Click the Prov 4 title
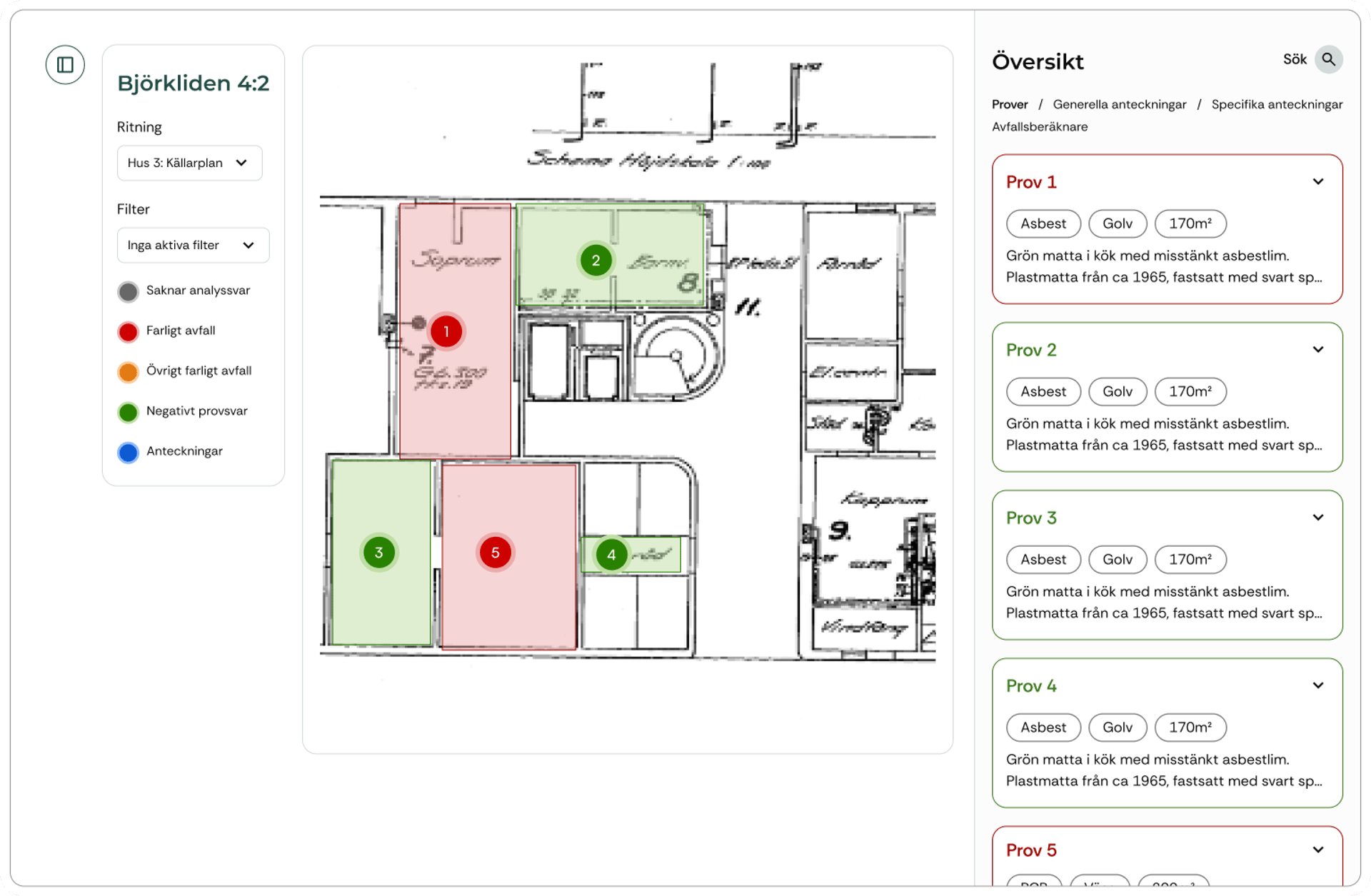Image resolution: width=1371 pixels, height=896 pixels. pos(1031,685)
